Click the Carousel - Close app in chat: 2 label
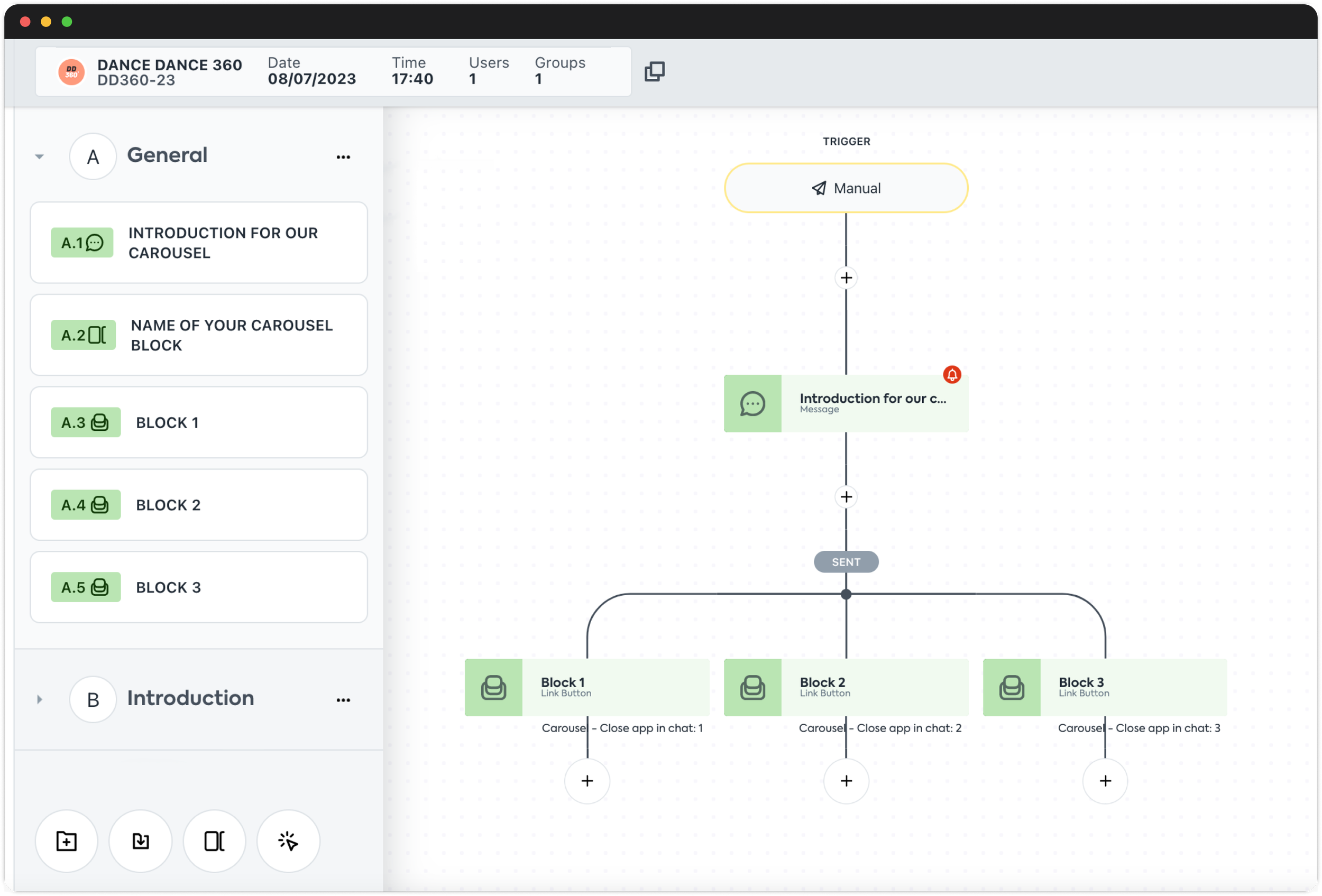Viewport: 1322px width, 896px height. (x=880, y=728)
